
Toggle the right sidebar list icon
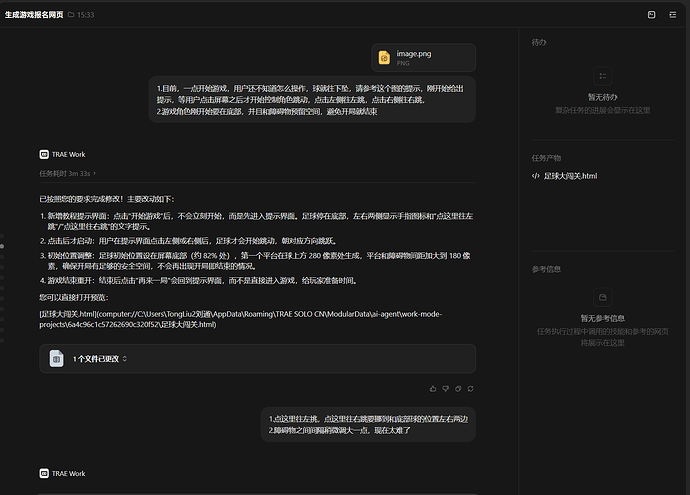(673, 15)
